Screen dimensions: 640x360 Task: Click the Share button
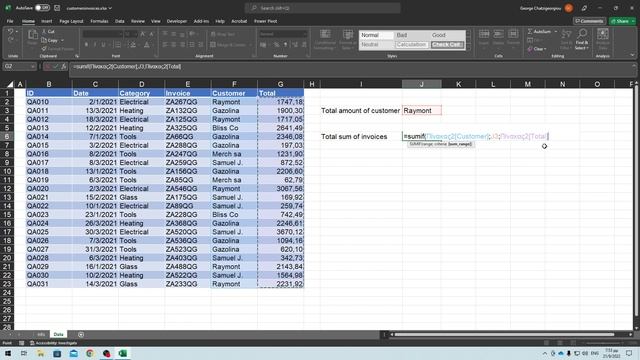(622, 21)
